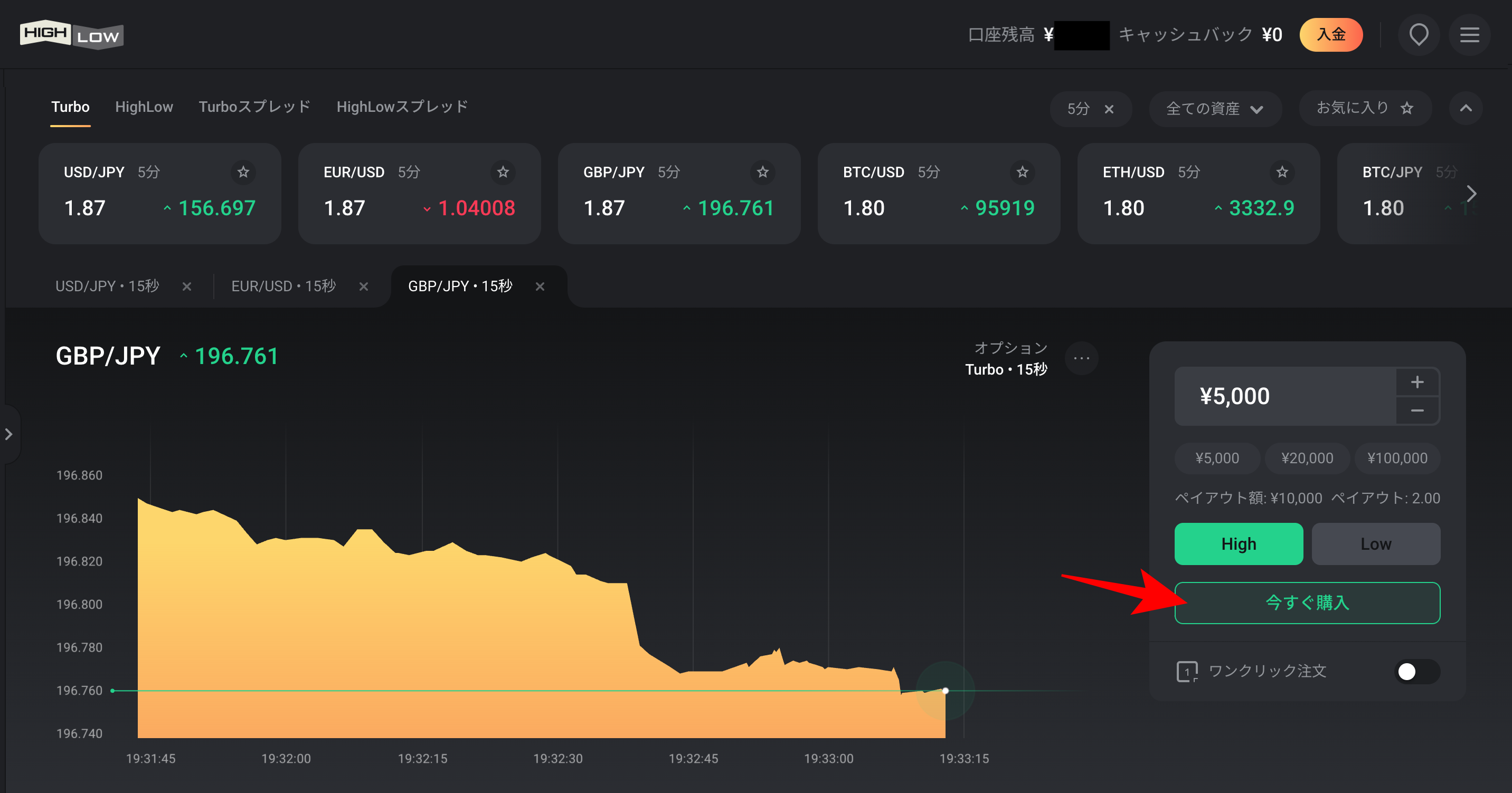Click the green High button
The height and width of the screenshot is (793, 1512).
pyautogui.click(x=1239, y=544)
